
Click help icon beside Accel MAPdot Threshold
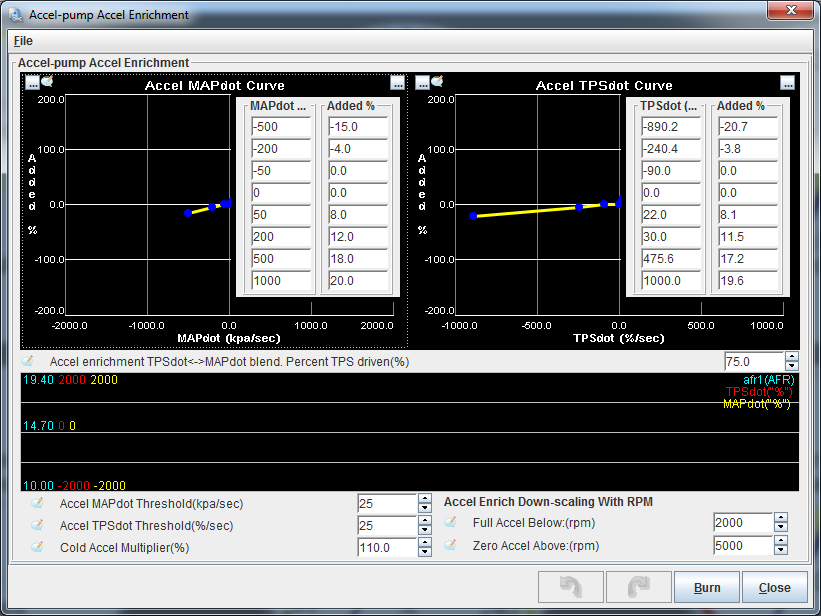38,503
